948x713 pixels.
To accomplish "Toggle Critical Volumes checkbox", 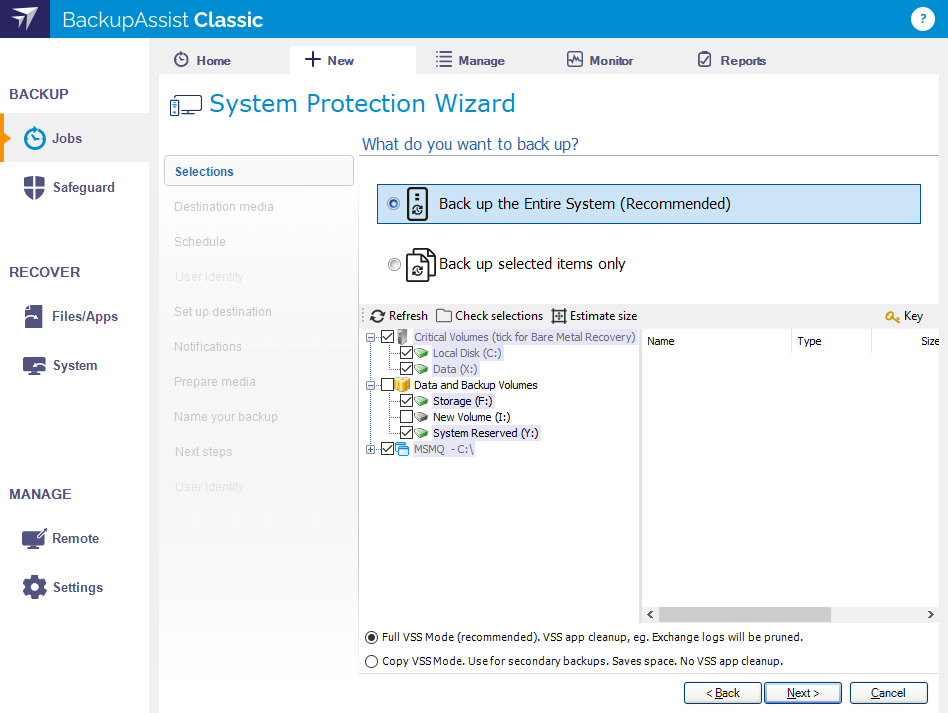I will point(388,337).
